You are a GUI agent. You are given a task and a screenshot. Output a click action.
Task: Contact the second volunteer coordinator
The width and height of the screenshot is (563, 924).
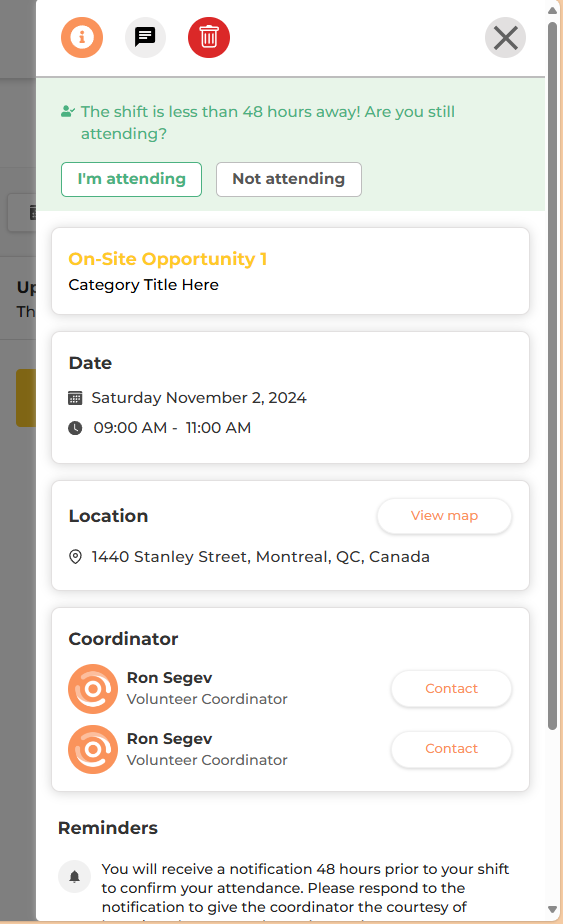click(x=451, y=748)
